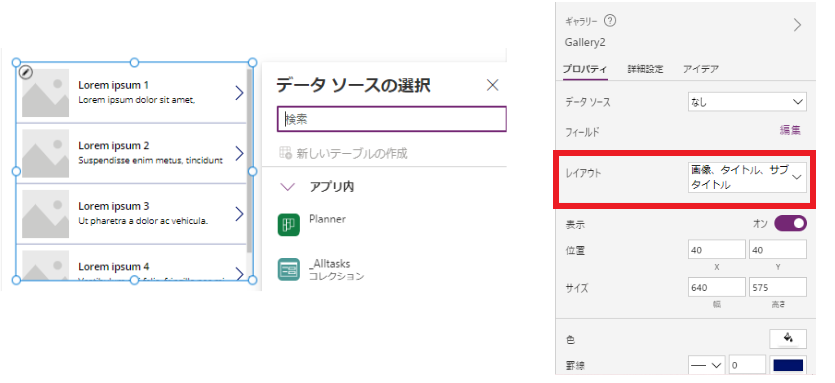Viewport: 835px width, 383px height.
Task: Click subtitle 'Lorem ipsum dolor sit amet.'
Action: (x=136, y=100)
